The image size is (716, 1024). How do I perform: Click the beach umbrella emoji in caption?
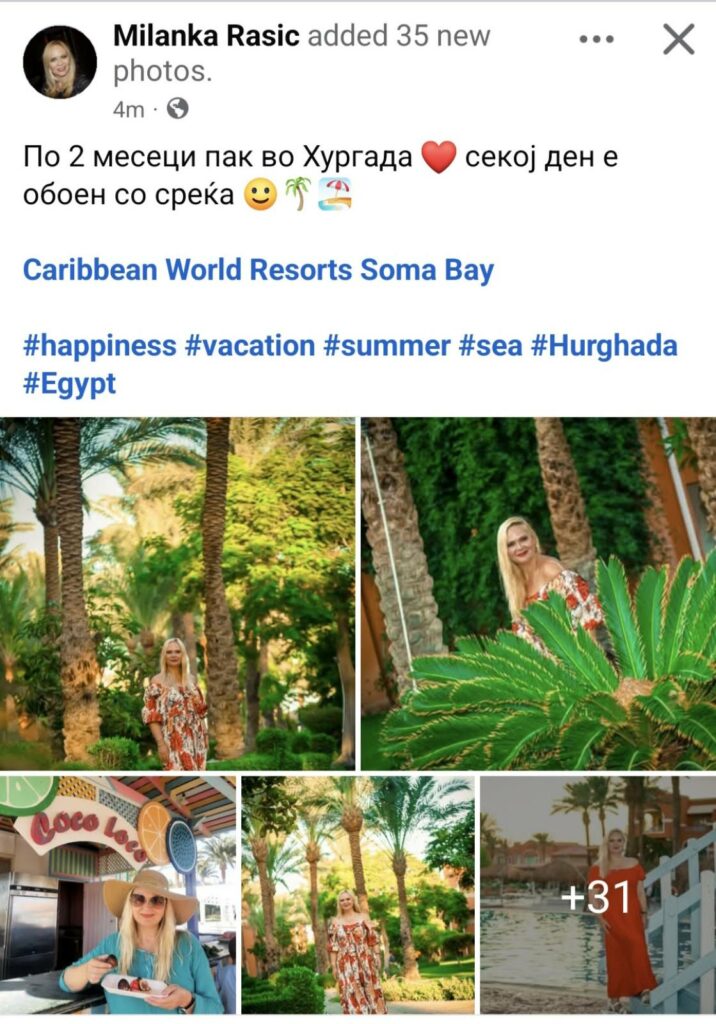tap(335, 194)
